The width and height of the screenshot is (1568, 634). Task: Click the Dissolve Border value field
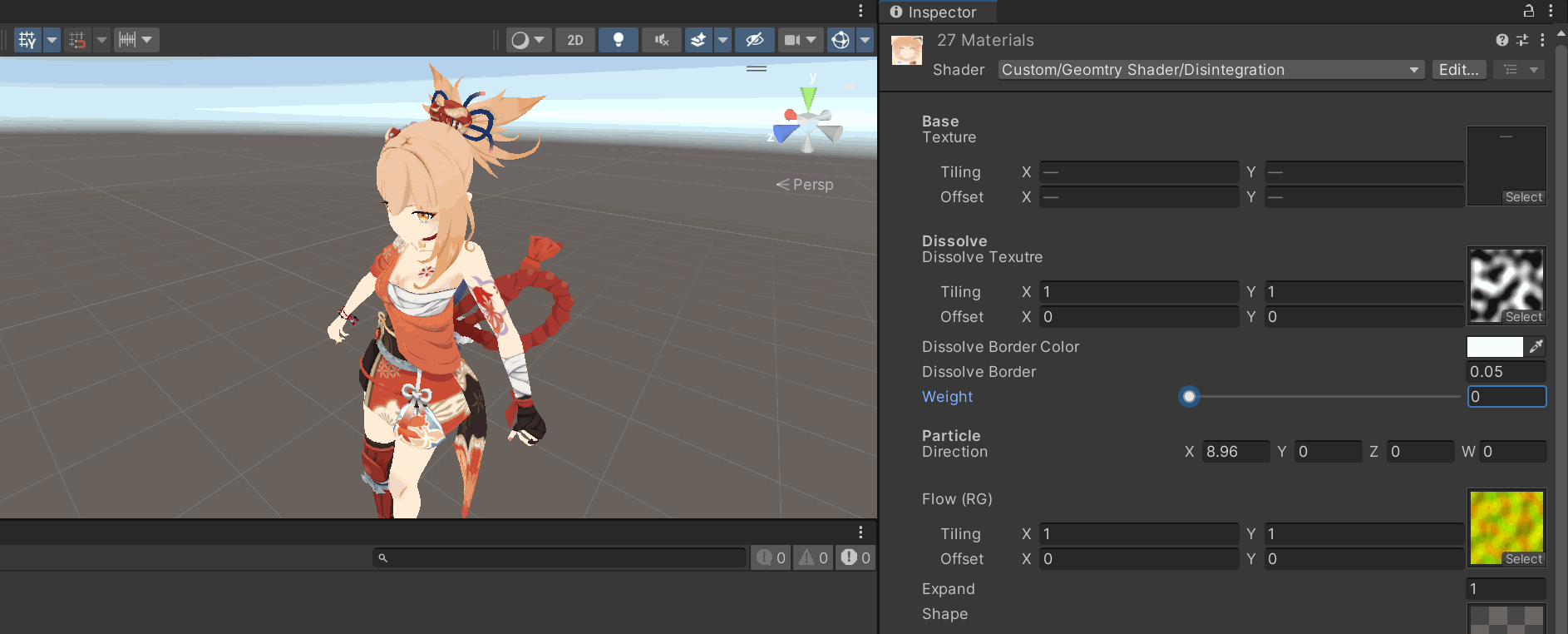(x=1506, y=372)
